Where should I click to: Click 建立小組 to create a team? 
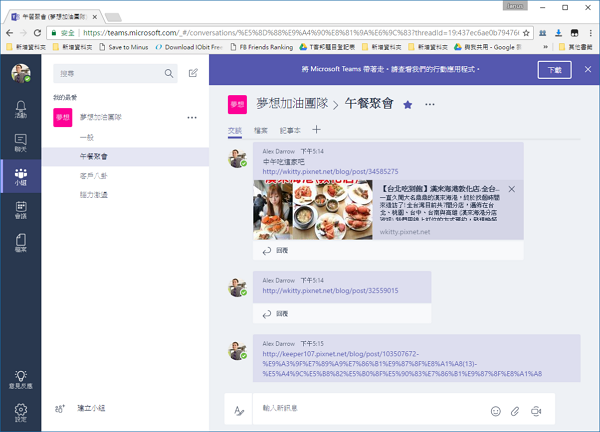[x=91, y=408]
